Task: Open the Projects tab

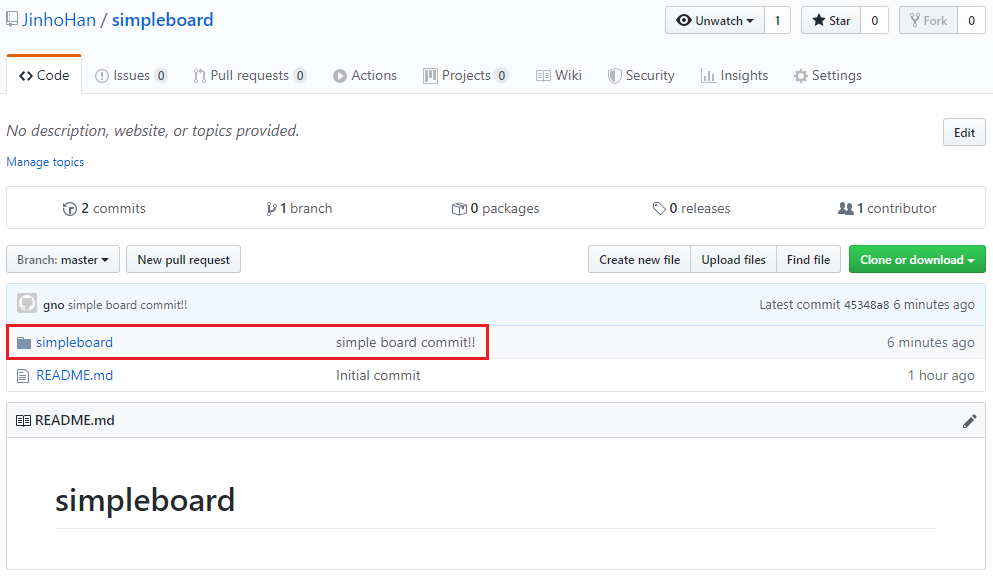Action: [x=465, y=75]
